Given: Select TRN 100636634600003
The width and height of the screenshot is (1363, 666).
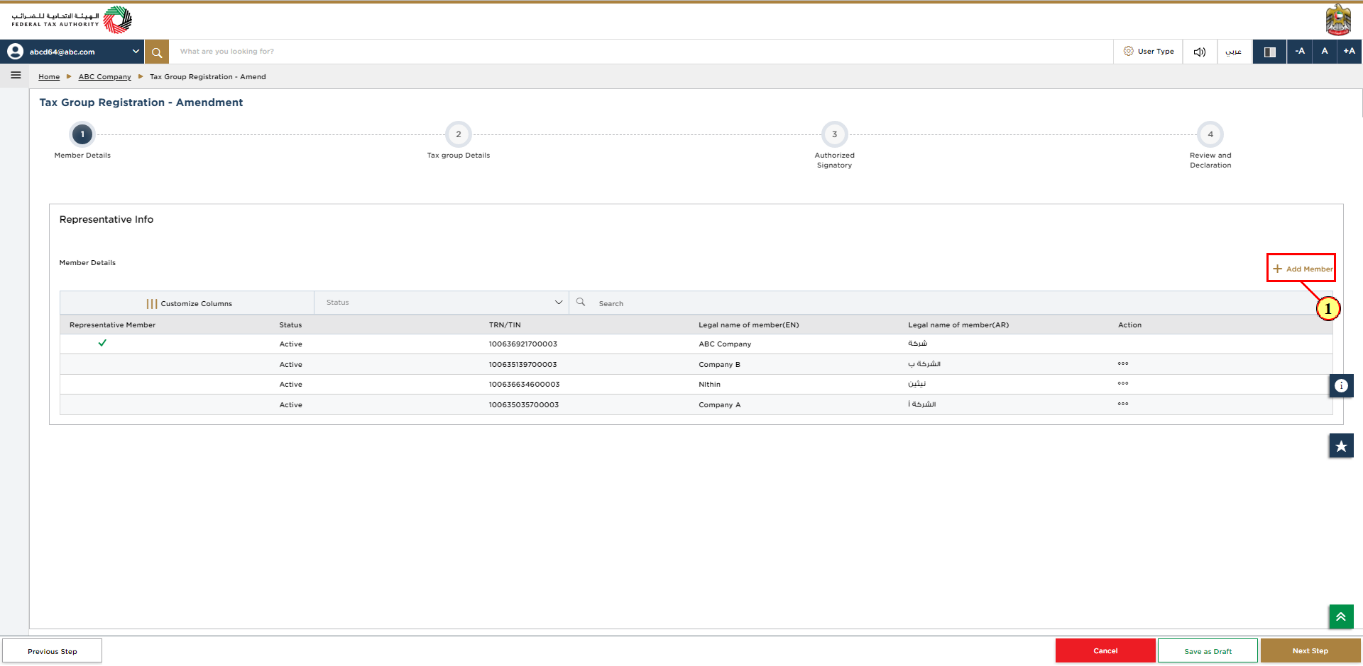Looking at the screenshot, I should [524, 384].
